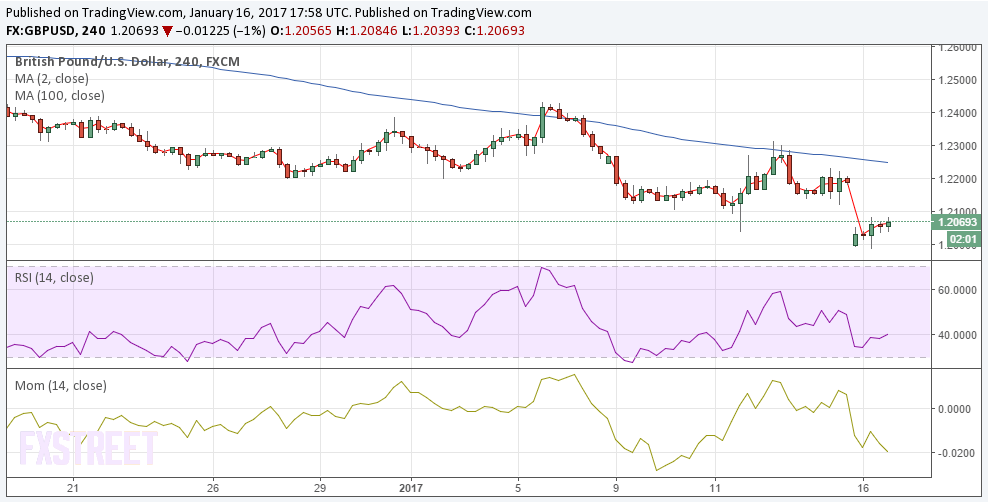988x502 pixels.
Task: Click the 1.23000 price axis label
Action: [x=958, y=145]
